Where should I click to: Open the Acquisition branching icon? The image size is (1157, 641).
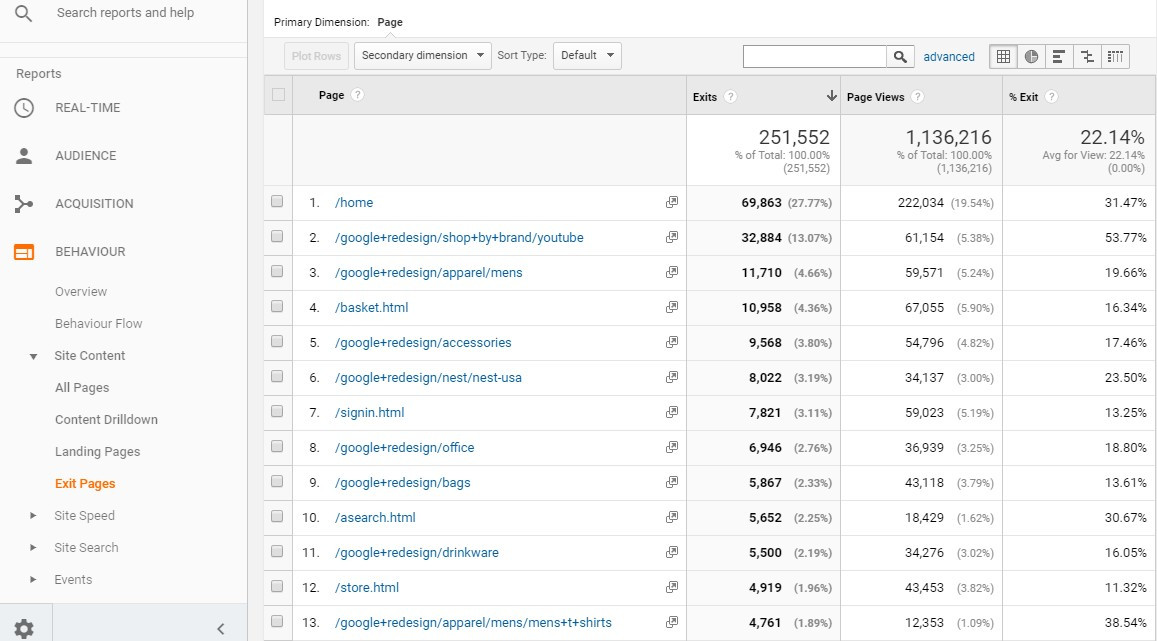pyautogui.click(x=24, y=204)
